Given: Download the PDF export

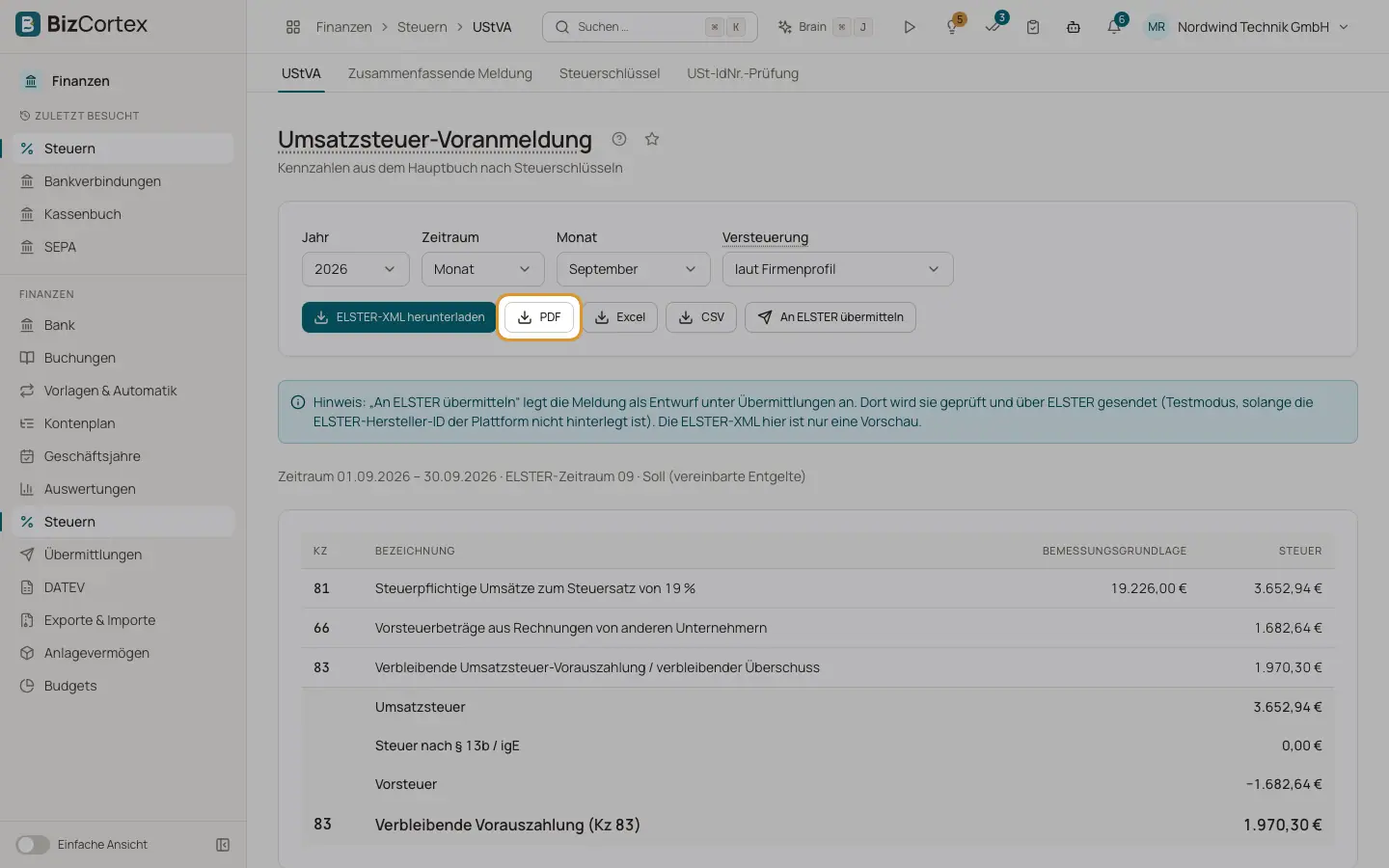Looking at the screenshot, I should coord(539,317).
